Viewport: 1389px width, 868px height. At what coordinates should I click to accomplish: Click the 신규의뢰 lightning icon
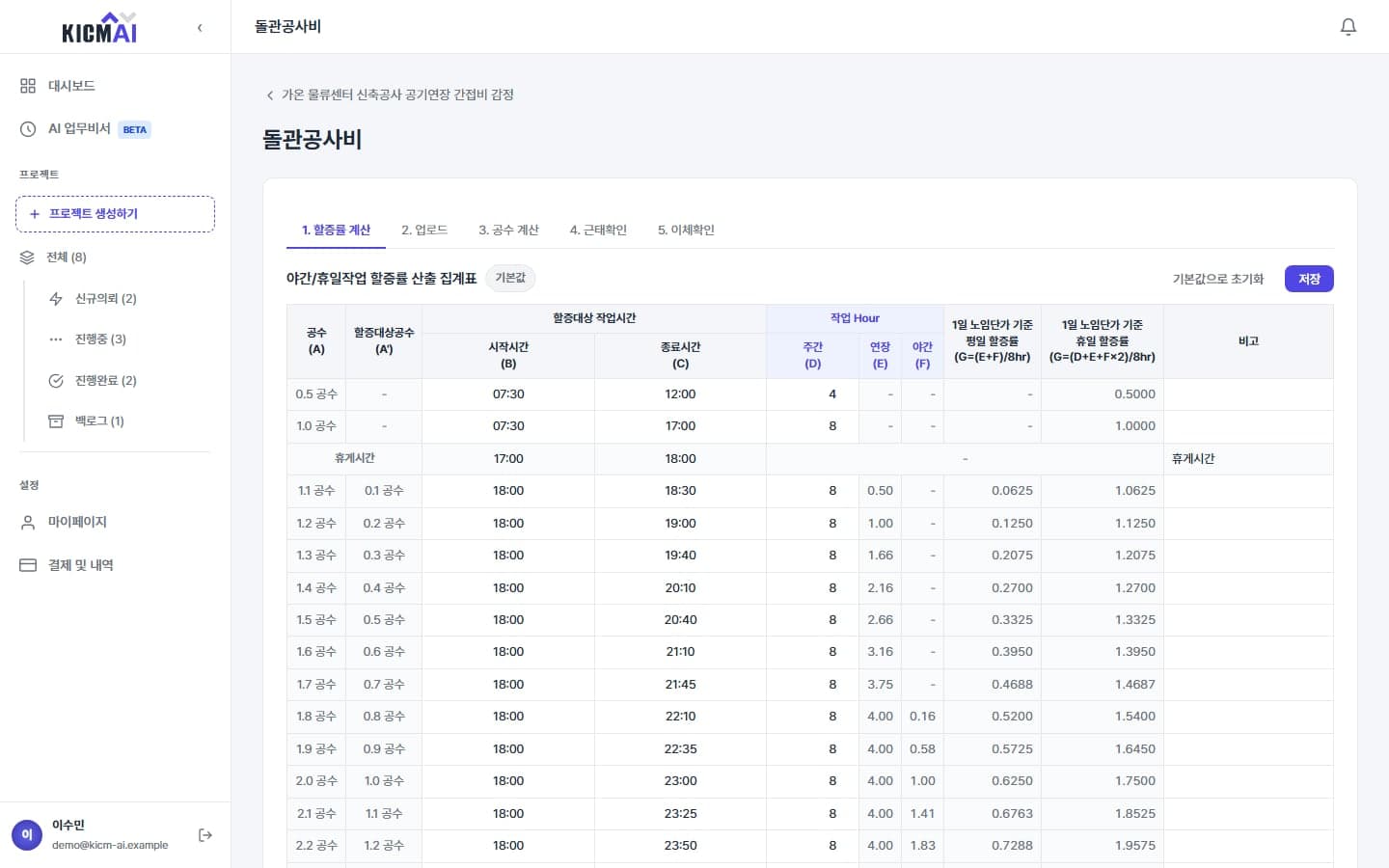[56, 299]
